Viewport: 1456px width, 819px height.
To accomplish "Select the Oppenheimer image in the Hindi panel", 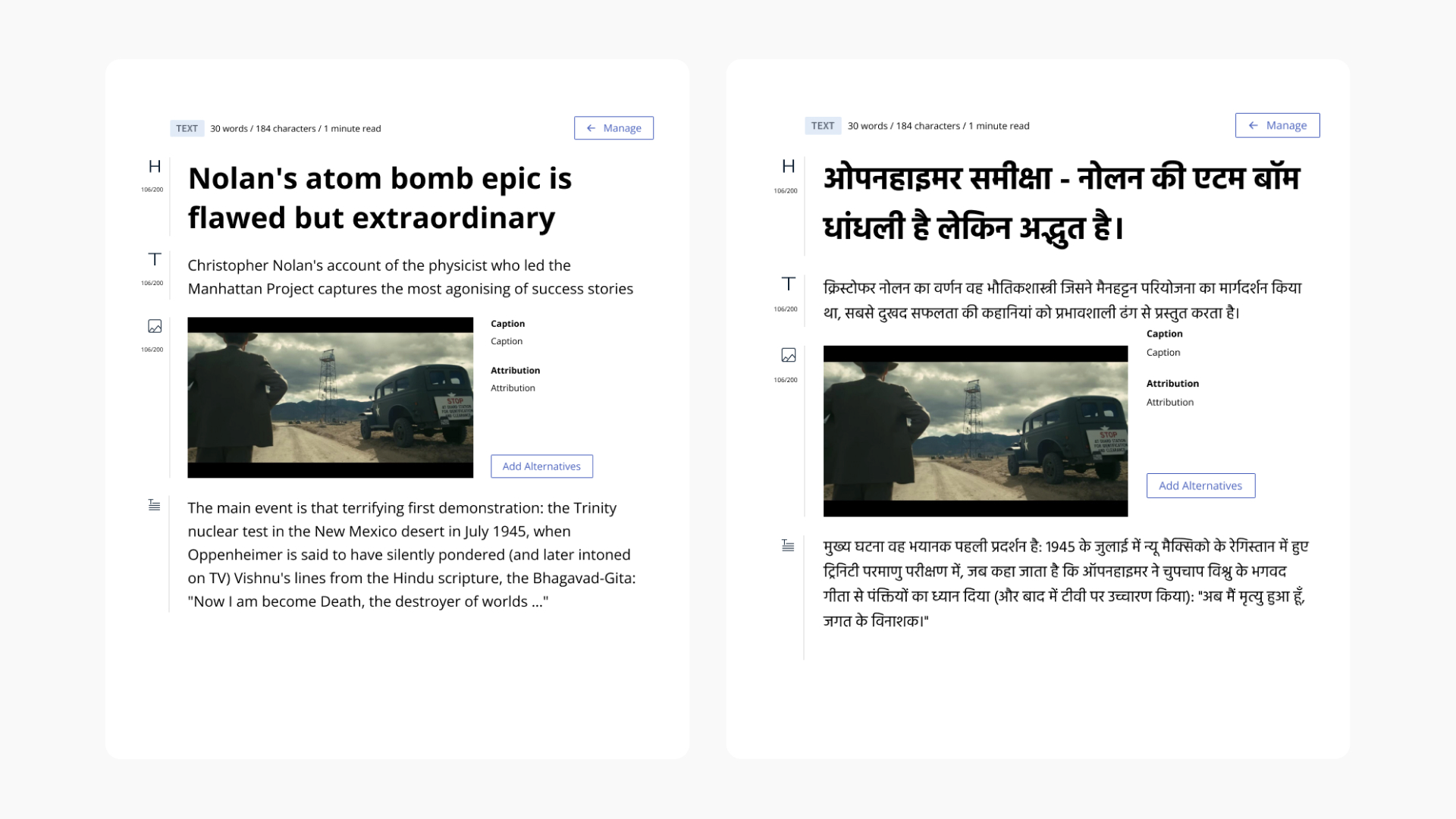I will (x=975, y=431).
